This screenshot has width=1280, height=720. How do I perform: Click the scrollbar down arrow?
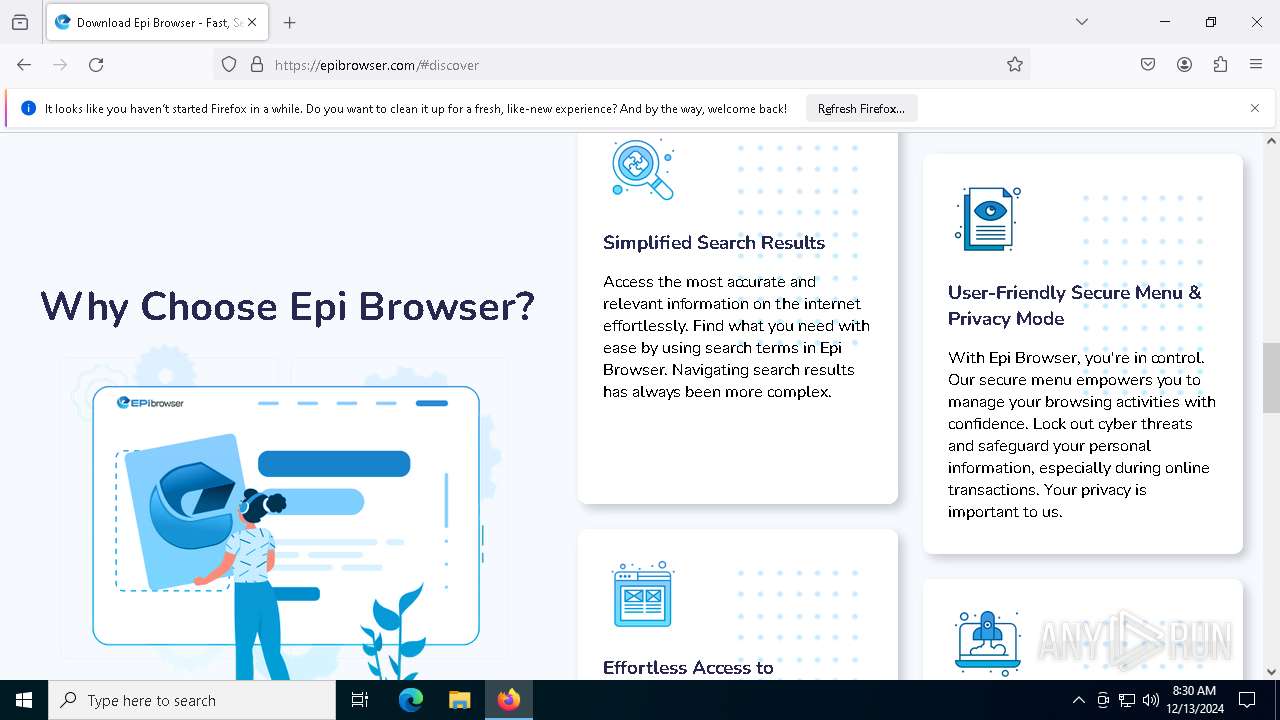(1271, 672)
